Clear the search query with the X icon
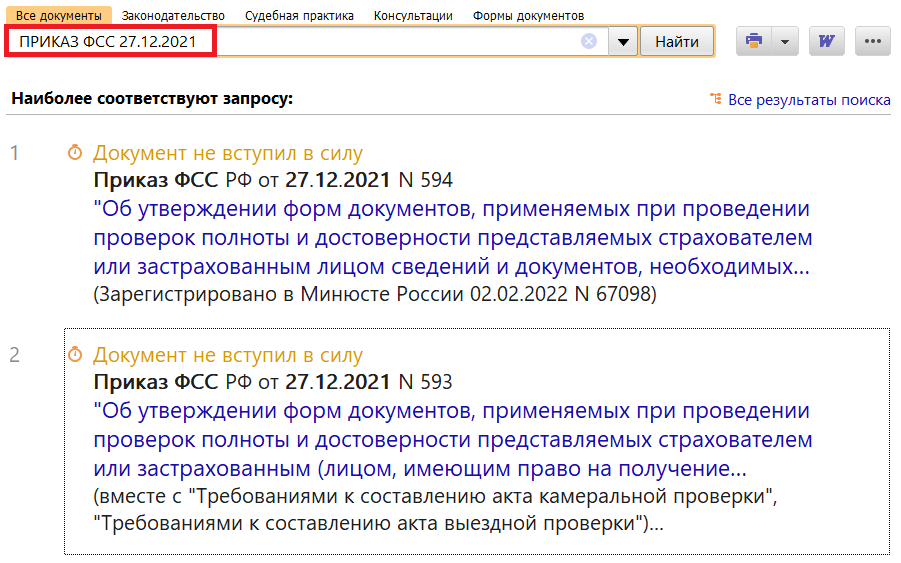The image size is (901, 563). tap(588, 41)
